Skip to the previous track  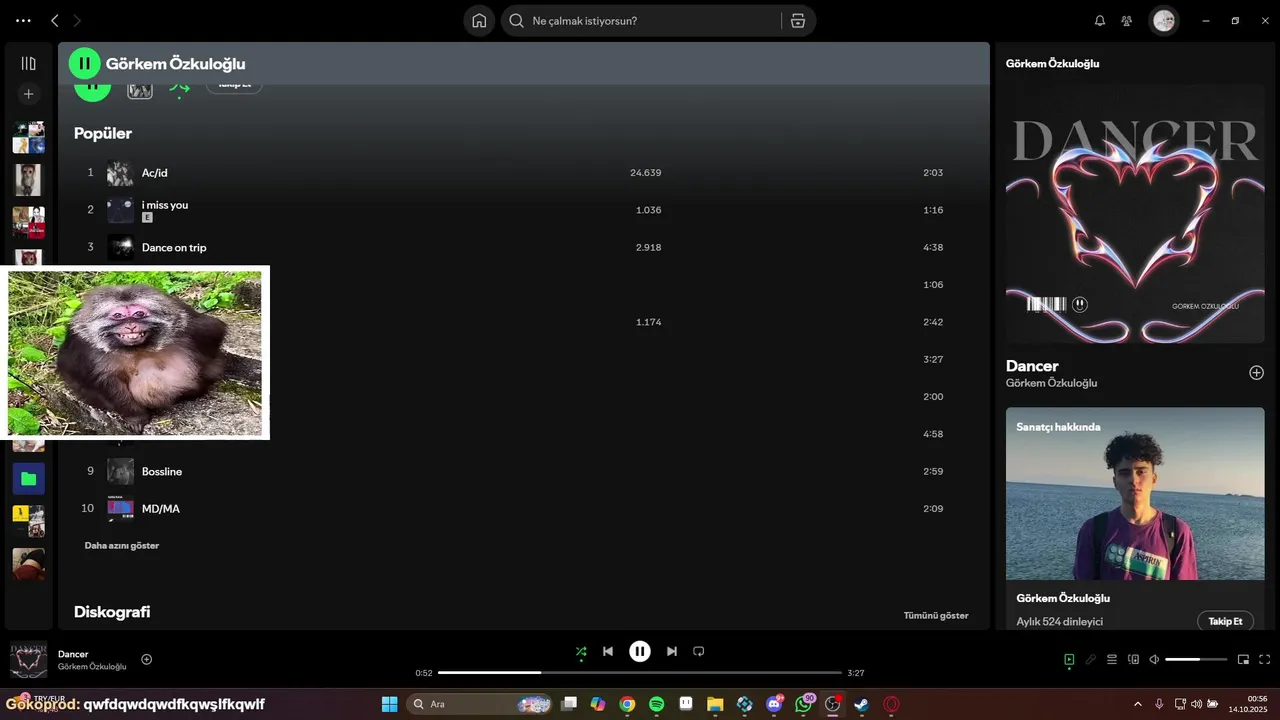coord(608,652)
